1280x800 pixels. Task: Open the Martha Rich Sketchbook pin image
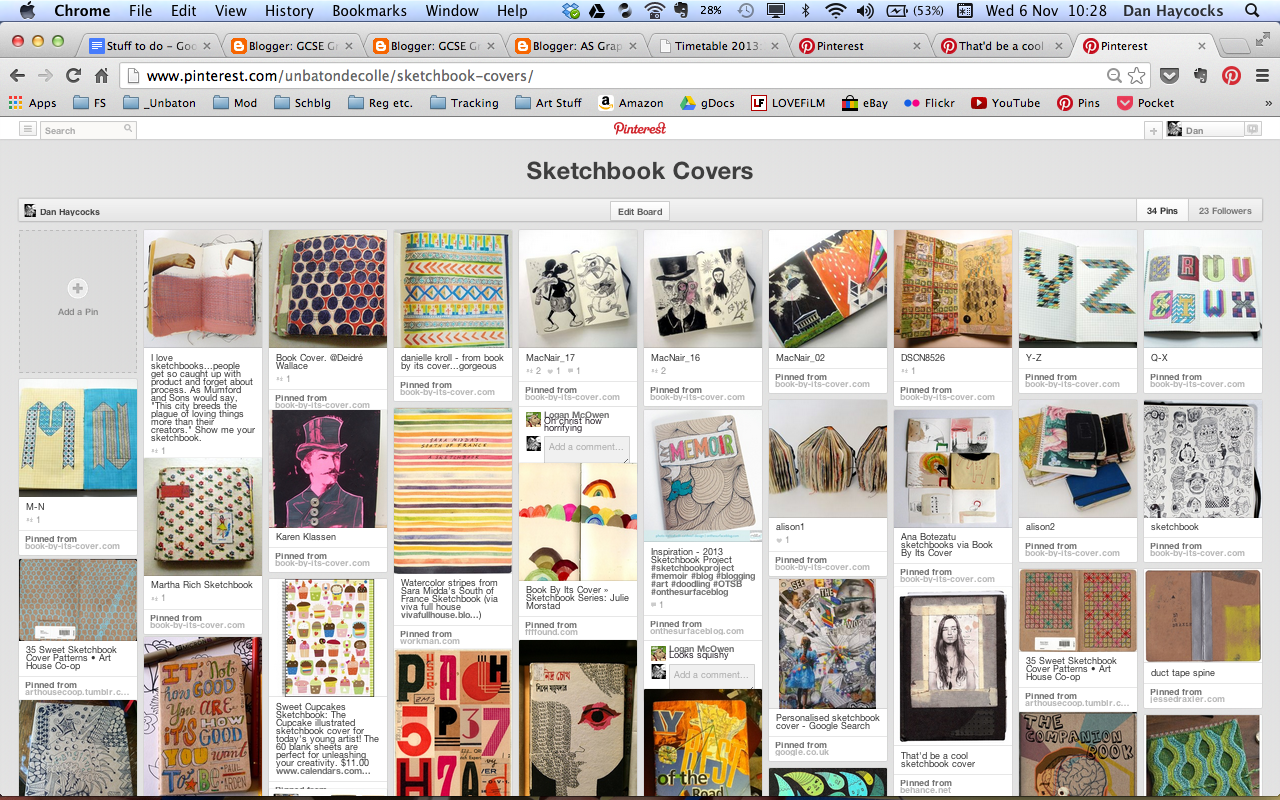click(203, 517)
